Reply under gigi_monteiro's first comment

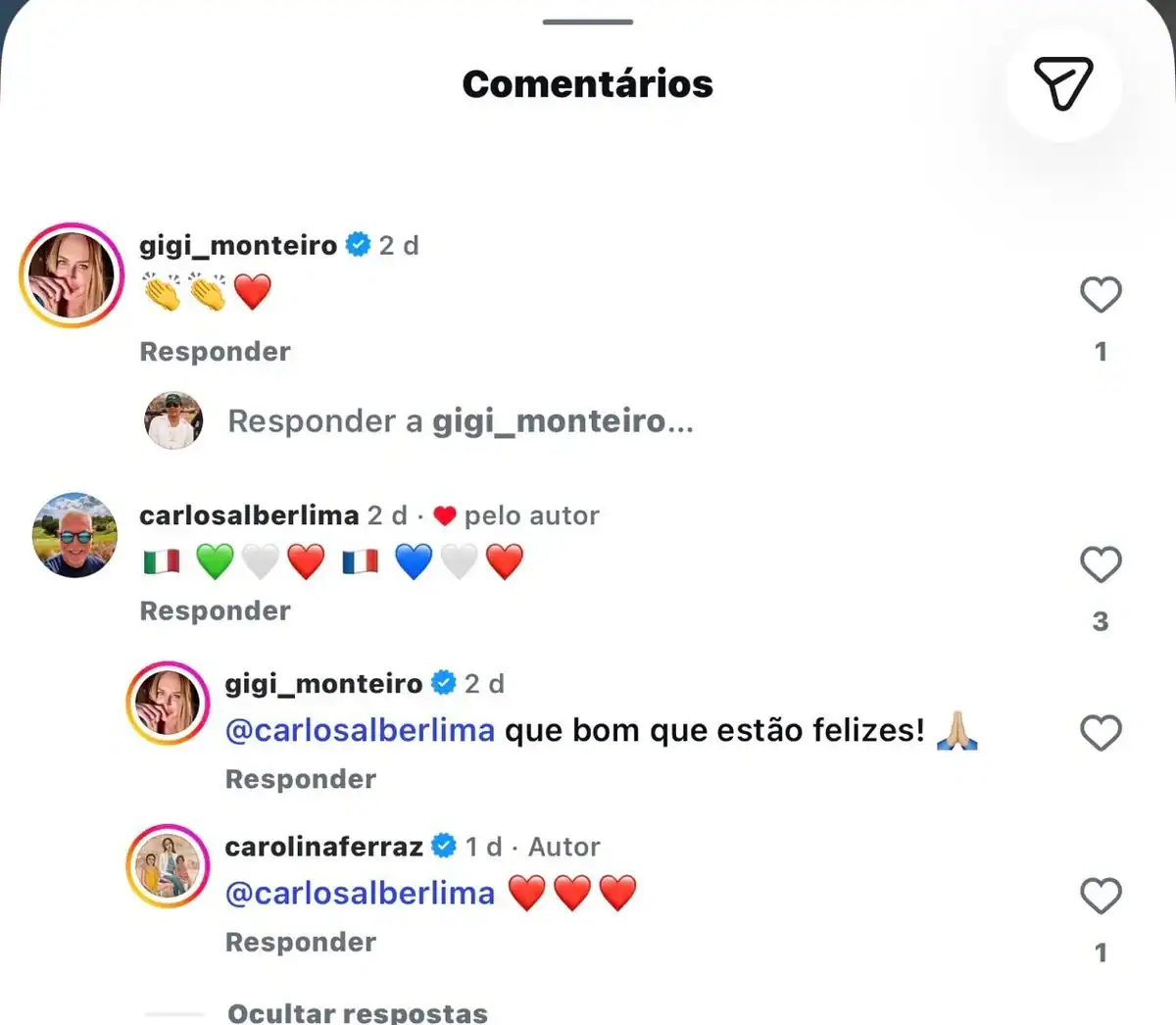coord(215,351)
